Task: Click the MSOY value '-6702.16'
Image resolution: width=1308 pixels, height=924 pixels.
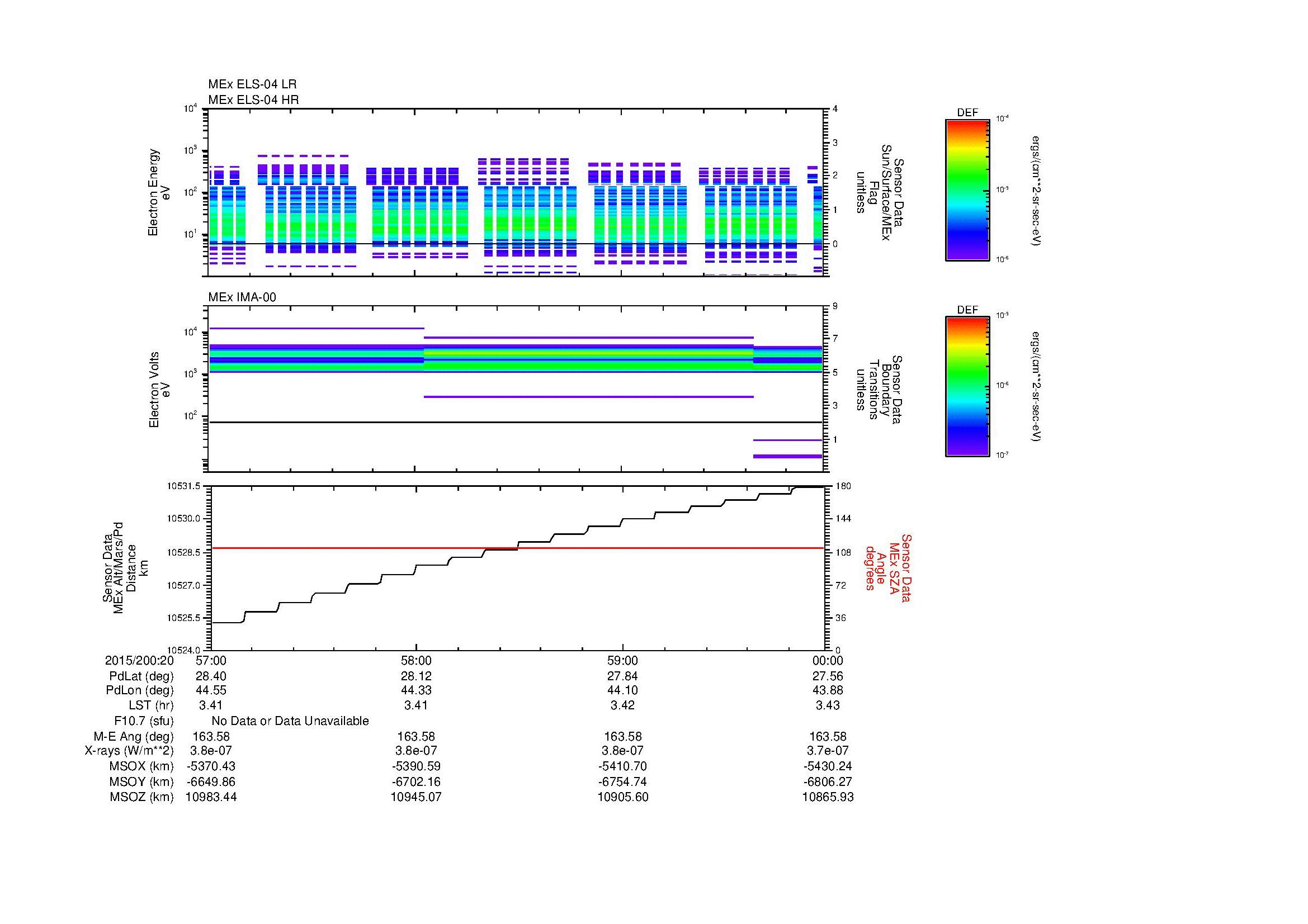Action: (417, 781)
